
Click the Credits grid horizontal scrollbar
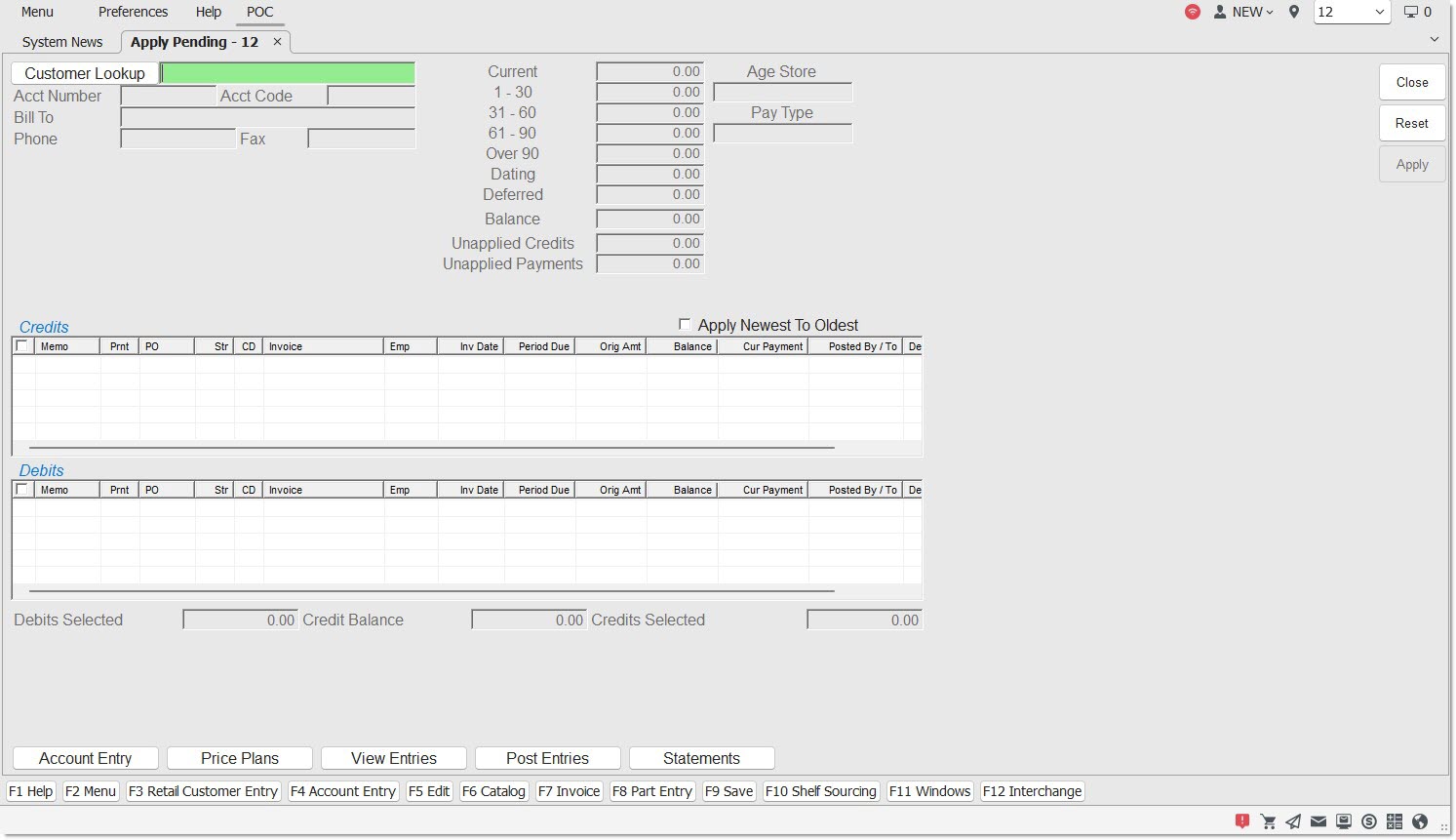(431, 448)
